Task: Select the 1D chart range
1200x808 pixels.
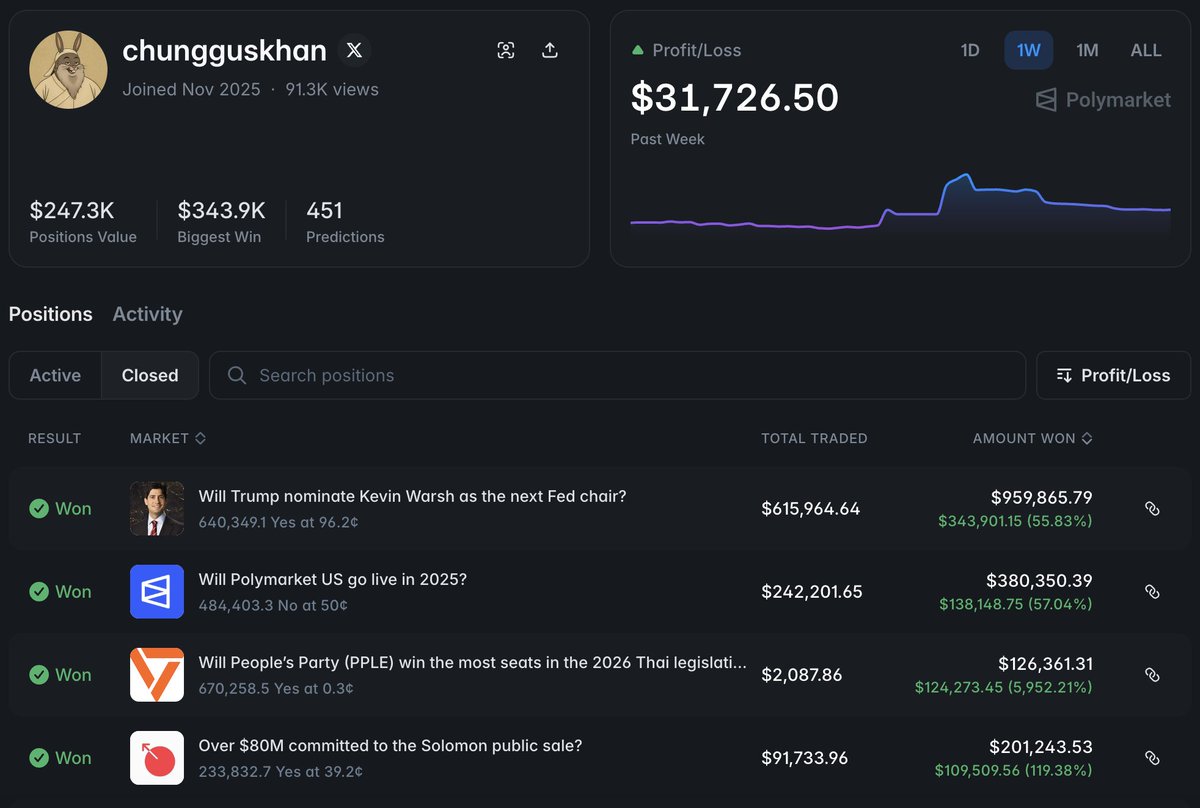Action: pyautogui.click(x=970, y=50)
